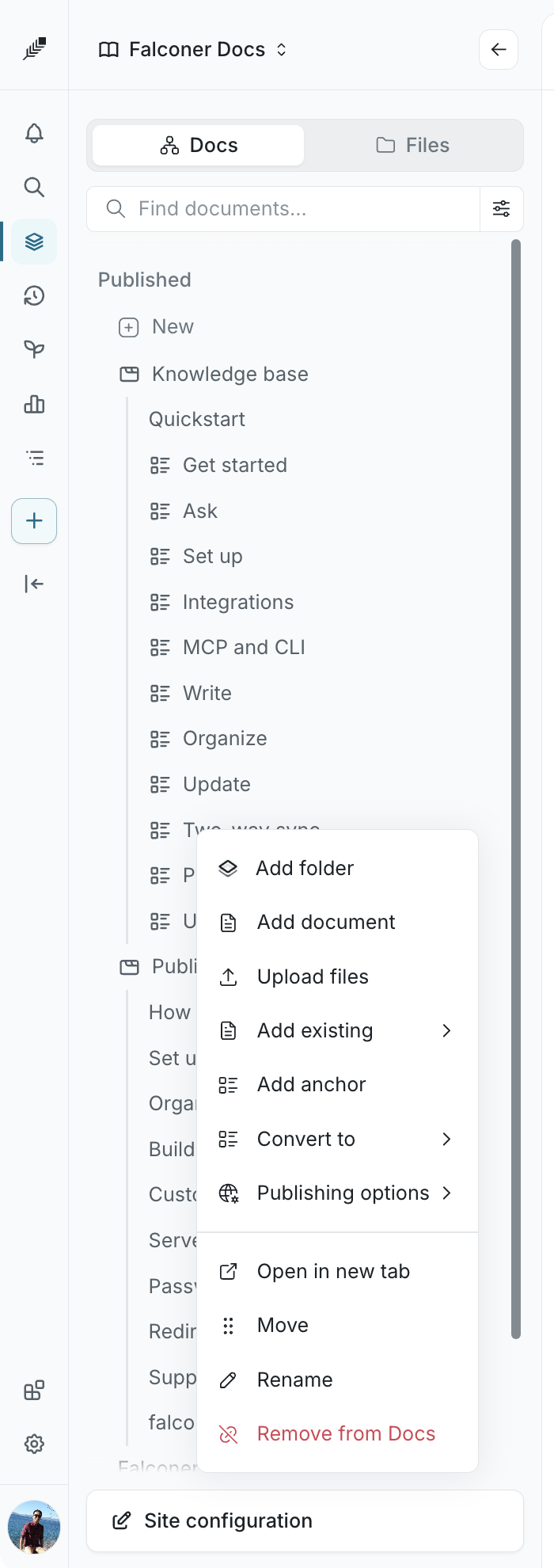This screenshot has width=554, height=1568.
Task: Choose Rename from context menu
Action: [x=337, y=1380]
